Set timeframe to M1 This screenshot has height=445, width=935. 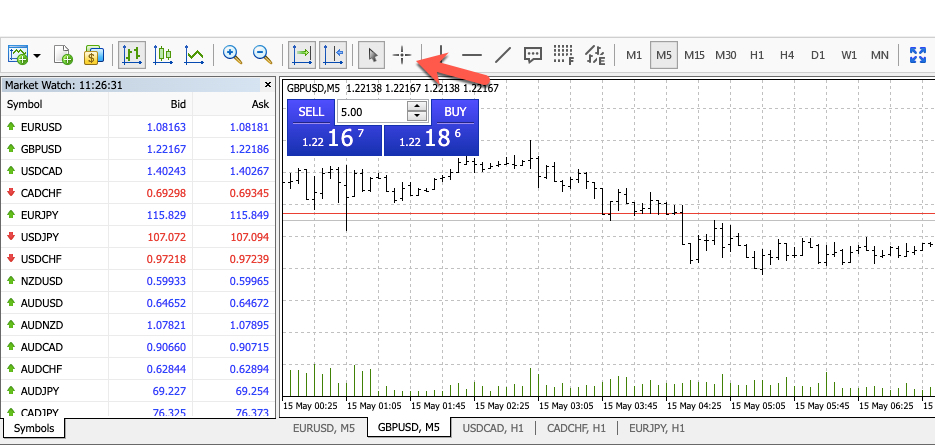click(x=634, y=55)
